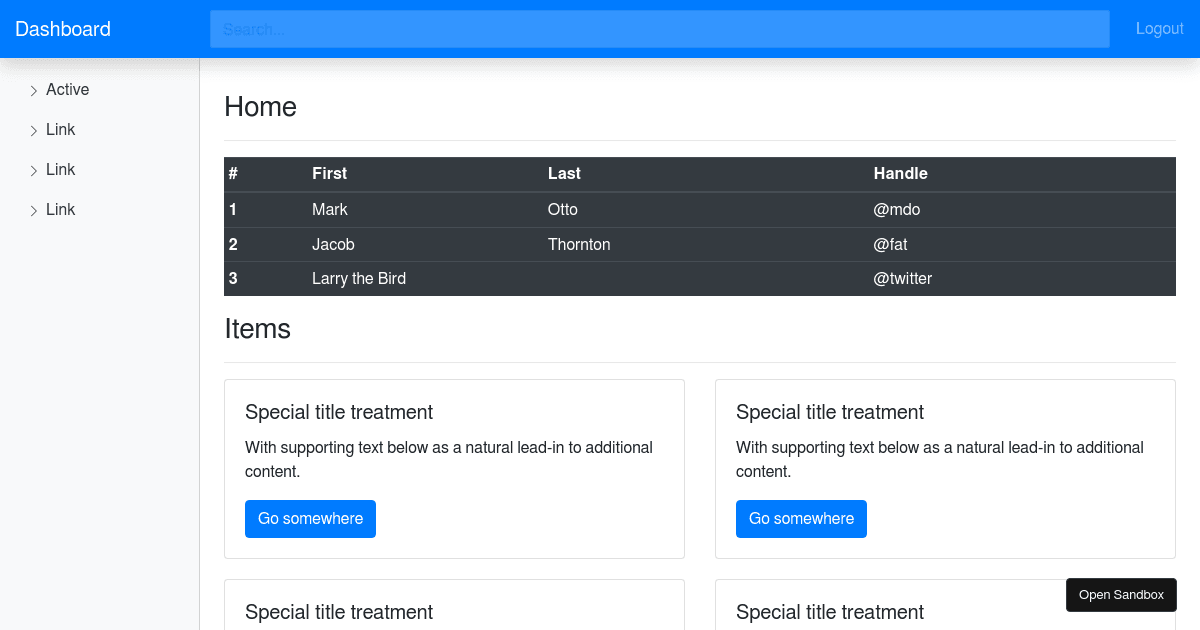This screenshot has height=630, width=1200.
Task: Open the Active sidebar section
Action: (67, 89)
